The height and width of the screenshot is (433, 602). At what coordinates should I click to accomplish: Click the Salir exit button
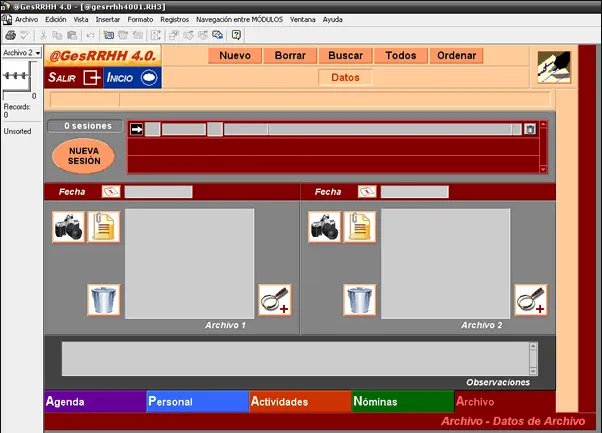[x=74, y=78]
